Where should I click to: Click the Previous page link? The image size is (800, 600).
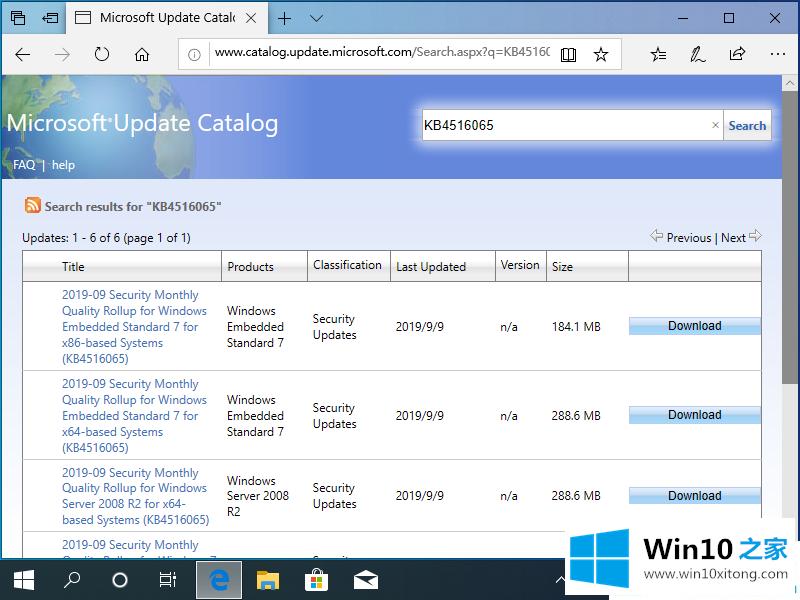coord(688,238)
